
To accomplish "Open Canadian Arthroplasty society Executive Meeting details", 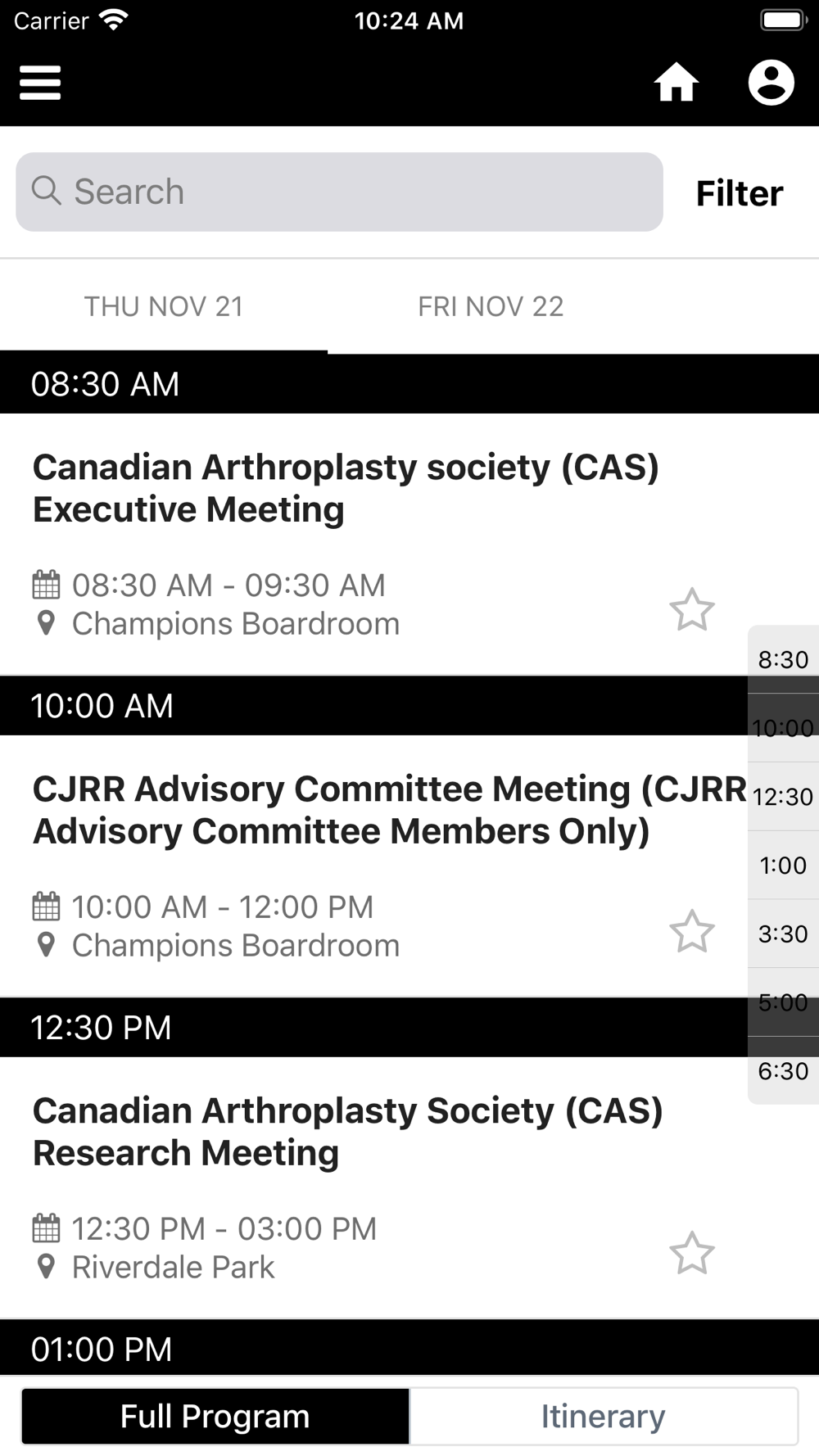I will (x=346, y=488).
